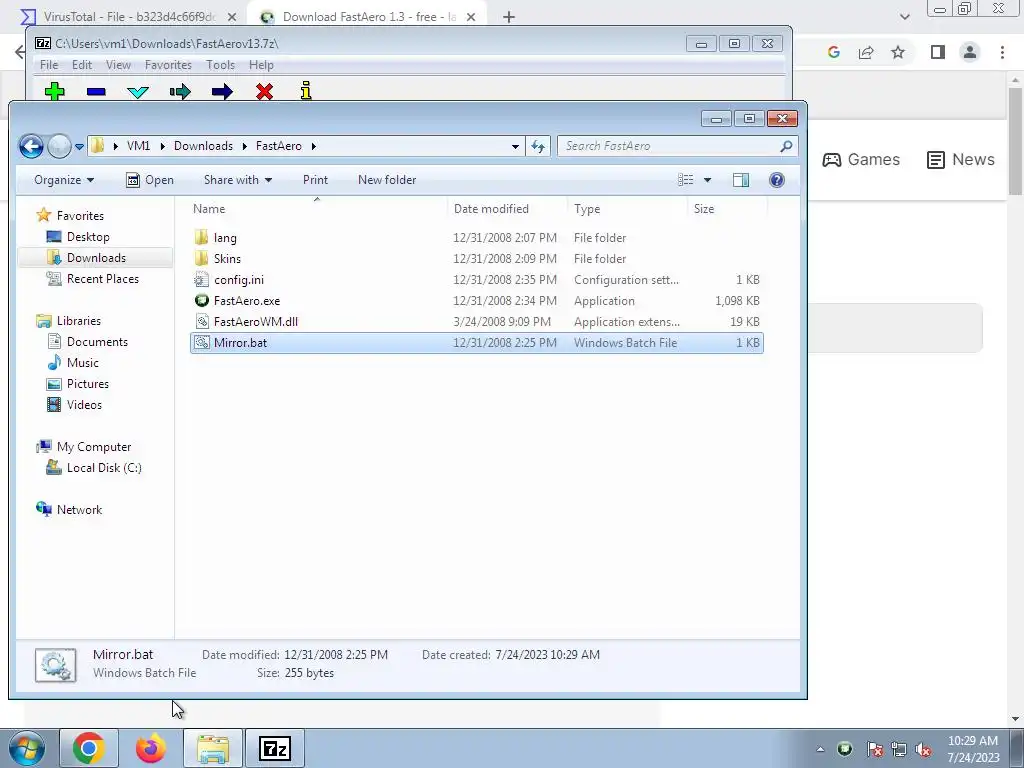The height and width of the screenshot is (768, 1024).
Task: Click the New folder button
Action: pyautogui.click(x=387, y=180)
